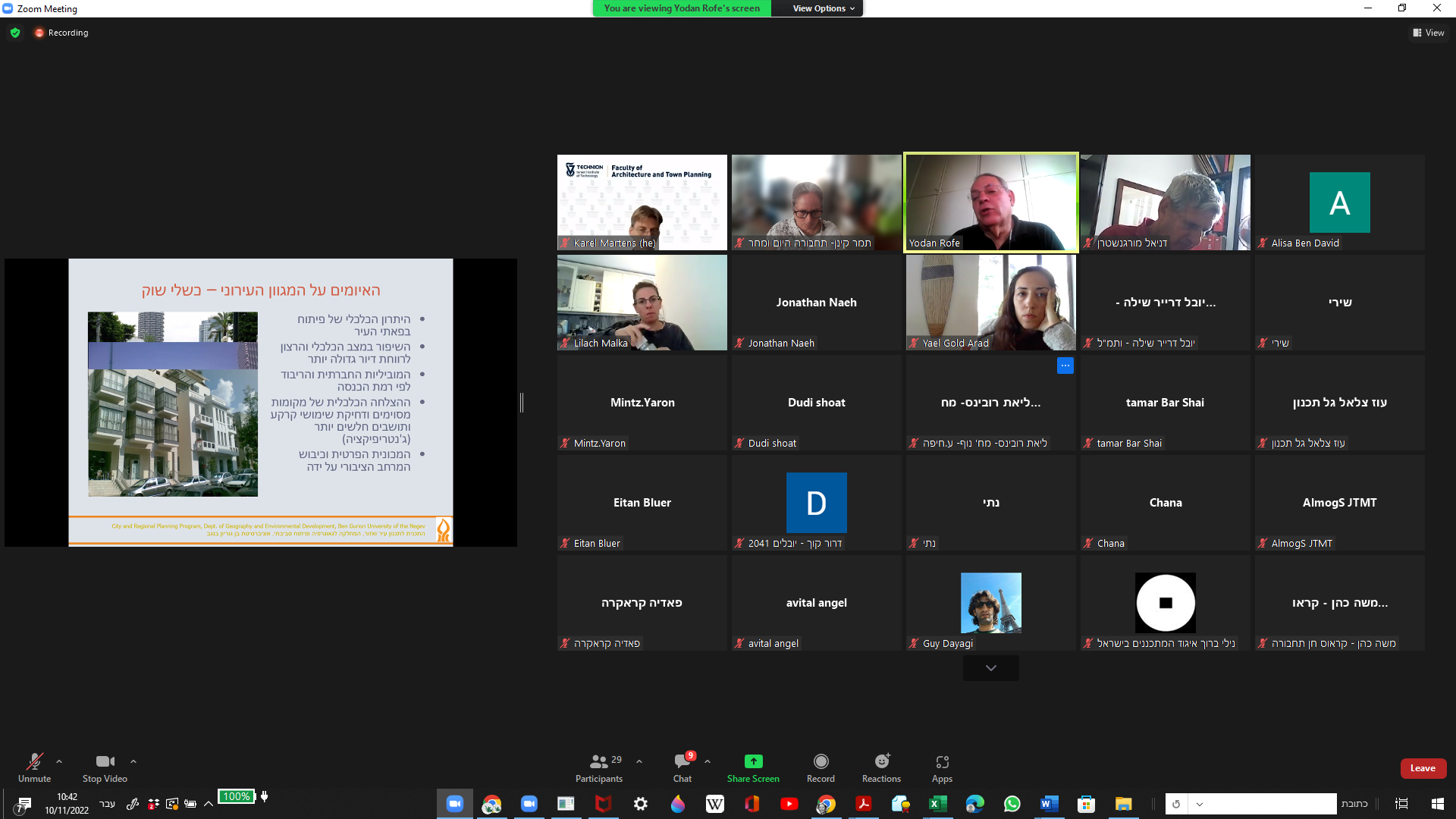Screen dimensions: 1456x819
Task: Stop the video camera
Action: pos(105,767)
